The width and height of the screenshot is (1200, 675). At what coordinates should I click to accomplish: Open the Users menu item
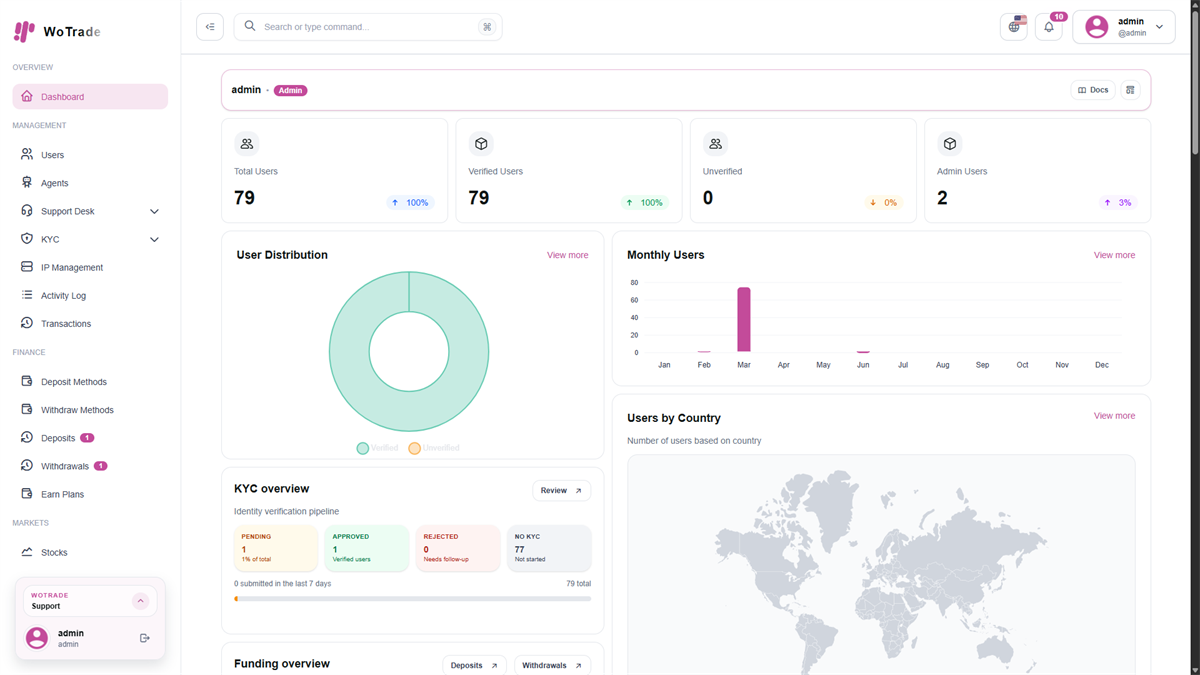click(x=90, y=155)
